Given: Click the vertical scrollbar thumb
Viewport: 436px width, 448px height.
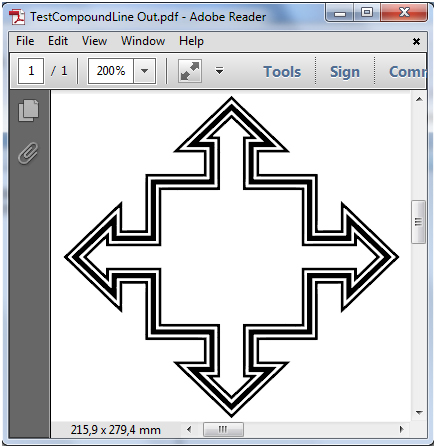Looking at the screenshot, I should [419, 222].
